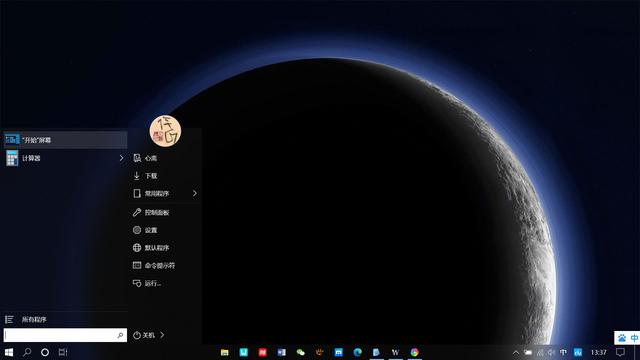Expand the 常用程序 submenu chevron
This screenshot has height=360, width=640.
(x=195, y=193)
